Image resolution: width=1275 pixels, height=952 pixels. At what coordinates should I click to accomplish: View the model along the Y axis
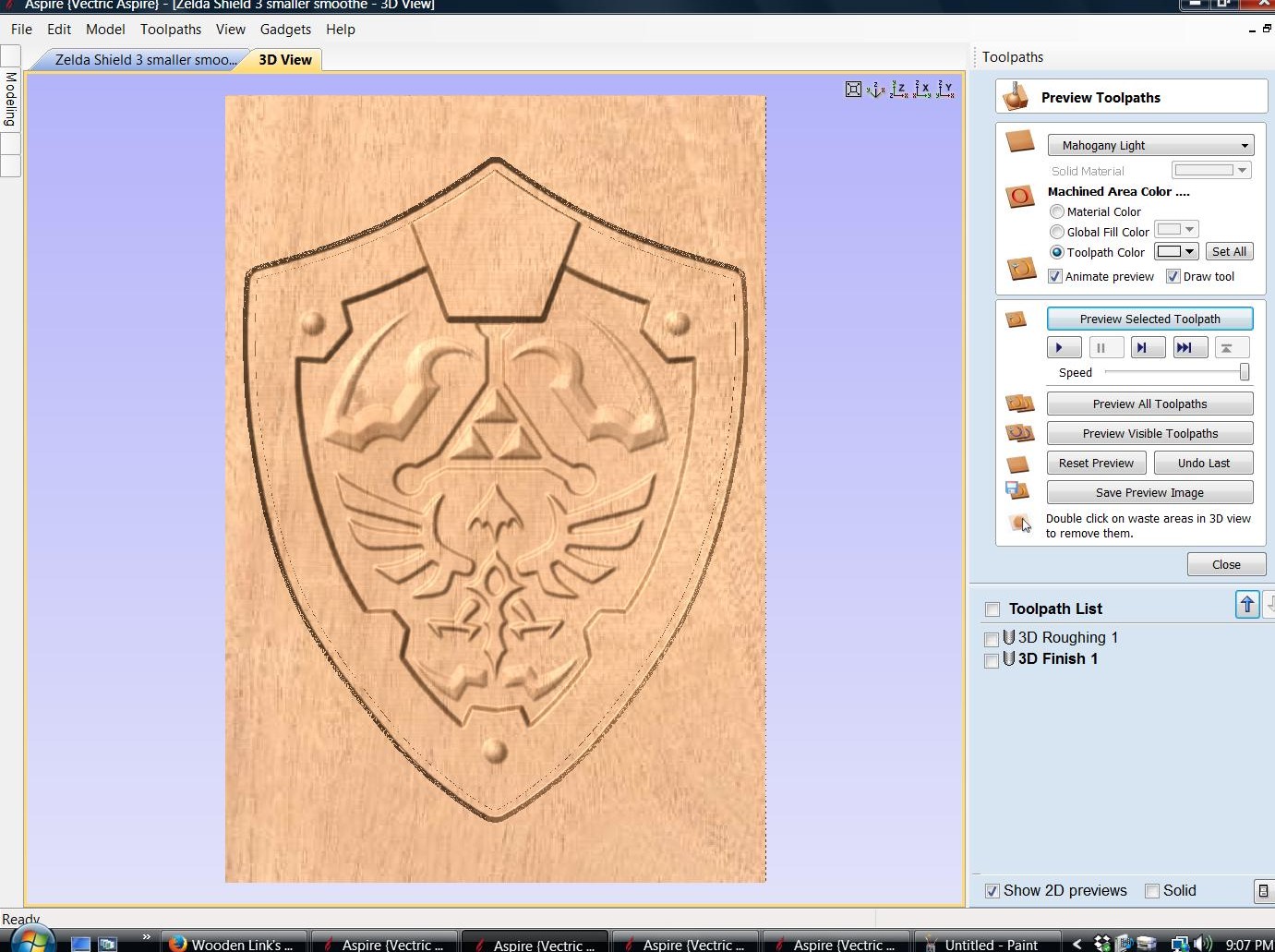(x=944, y=90)
